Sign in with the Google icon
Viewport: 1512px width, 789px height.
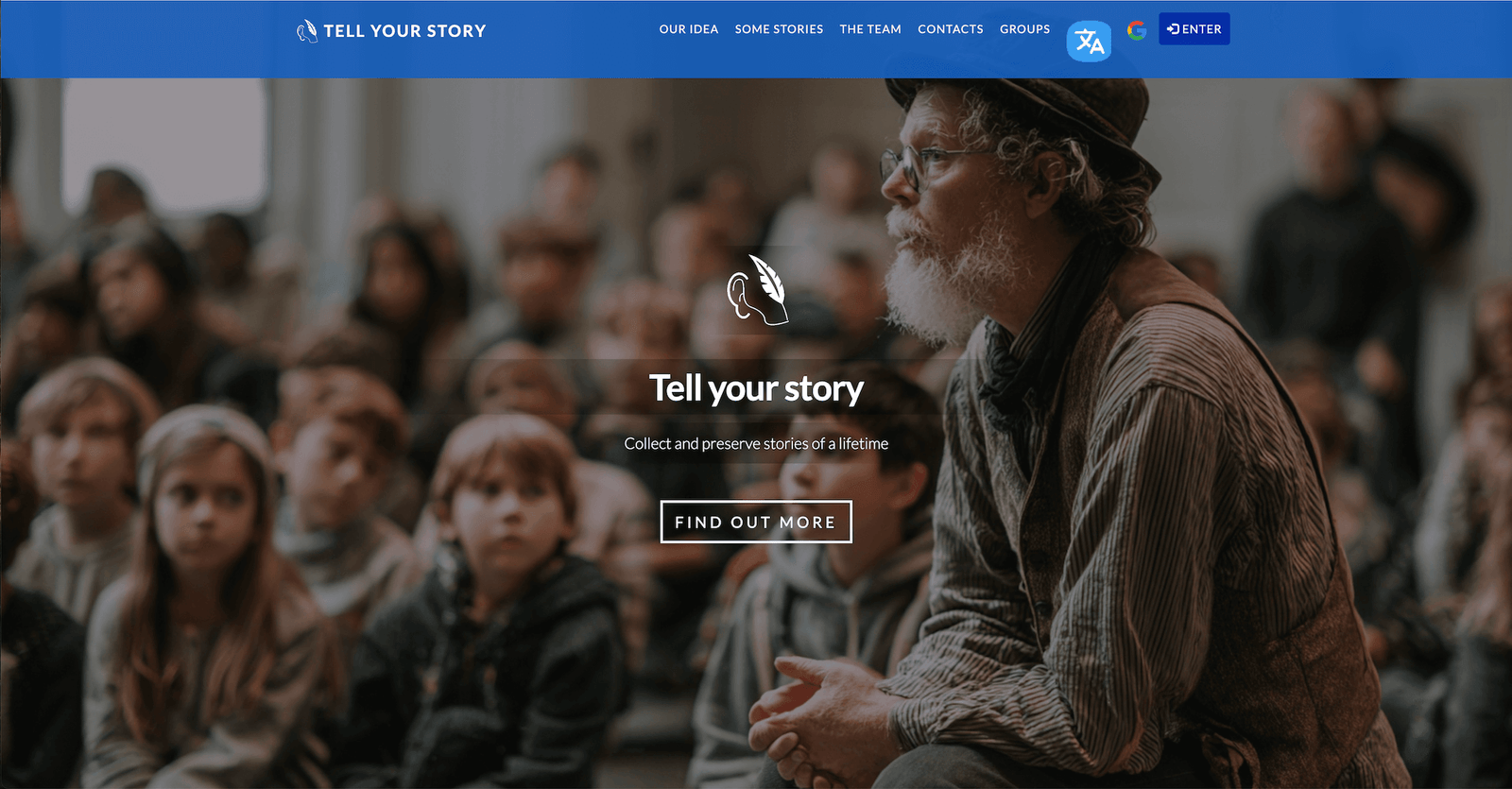pos(1137,30)
